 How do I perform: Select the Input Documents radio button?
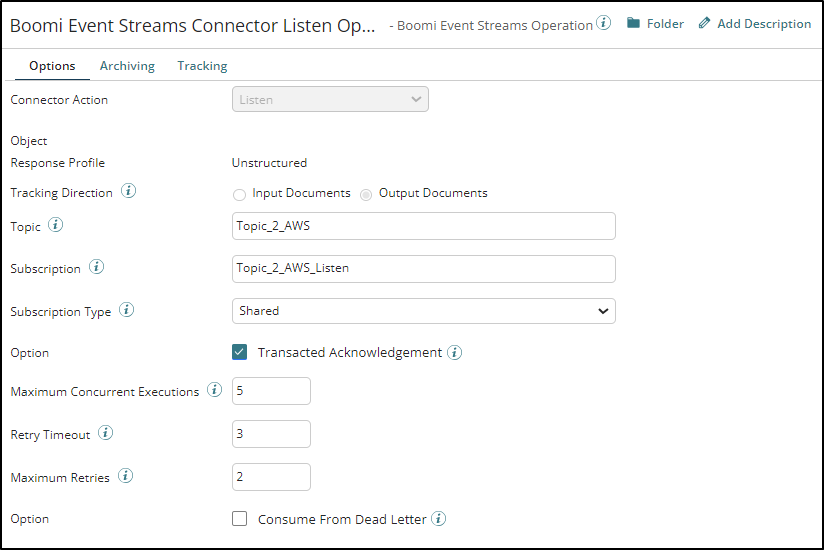[239, 194]
